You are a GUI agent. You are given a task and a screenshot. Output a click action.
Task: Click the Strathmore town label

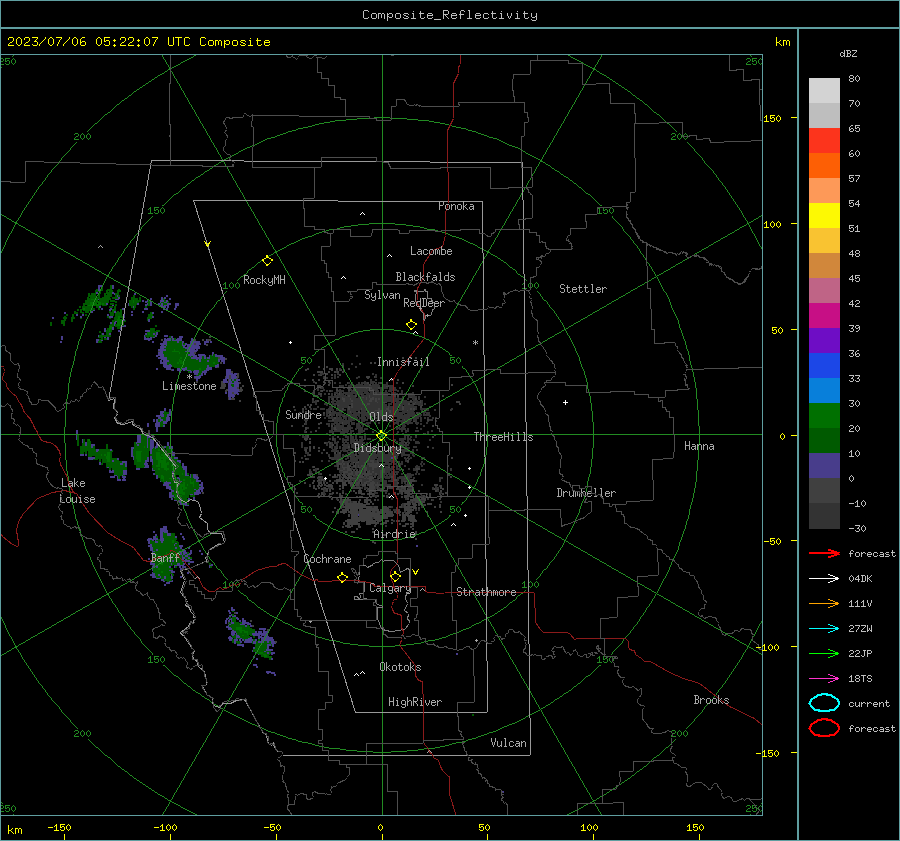(x=486, y=592)
